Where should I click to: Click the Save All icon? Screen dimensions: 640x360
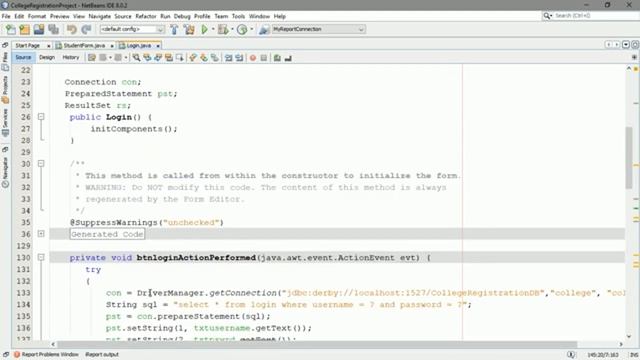coord(53,29)
